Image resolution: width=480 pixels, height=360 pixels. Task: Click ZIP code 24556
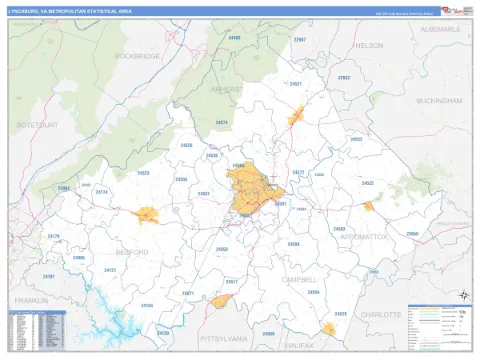[x=181, y=179]
